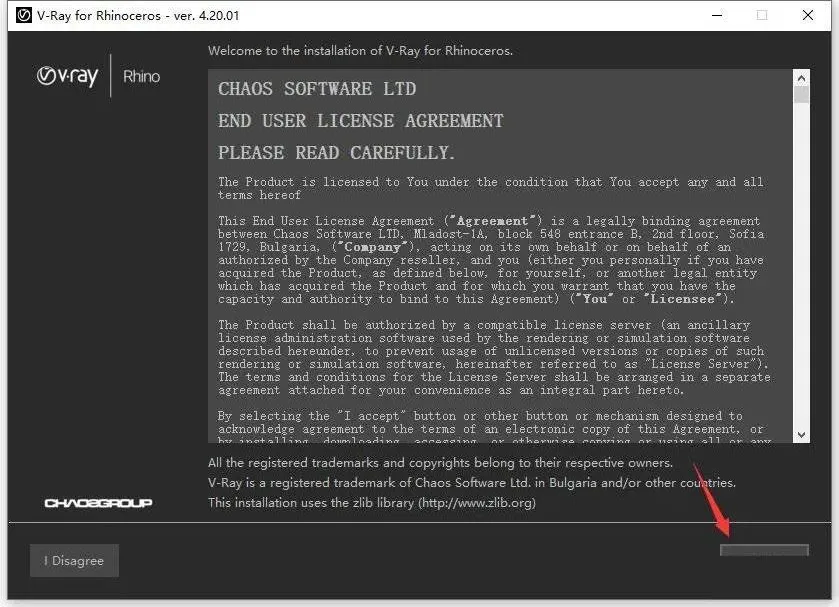Click the 'END USER LICENSE AGREEMENT' heading
Image resolution: width=839 pixels, height=607 pixels.
pyautogui.click(x=361, y=121)
